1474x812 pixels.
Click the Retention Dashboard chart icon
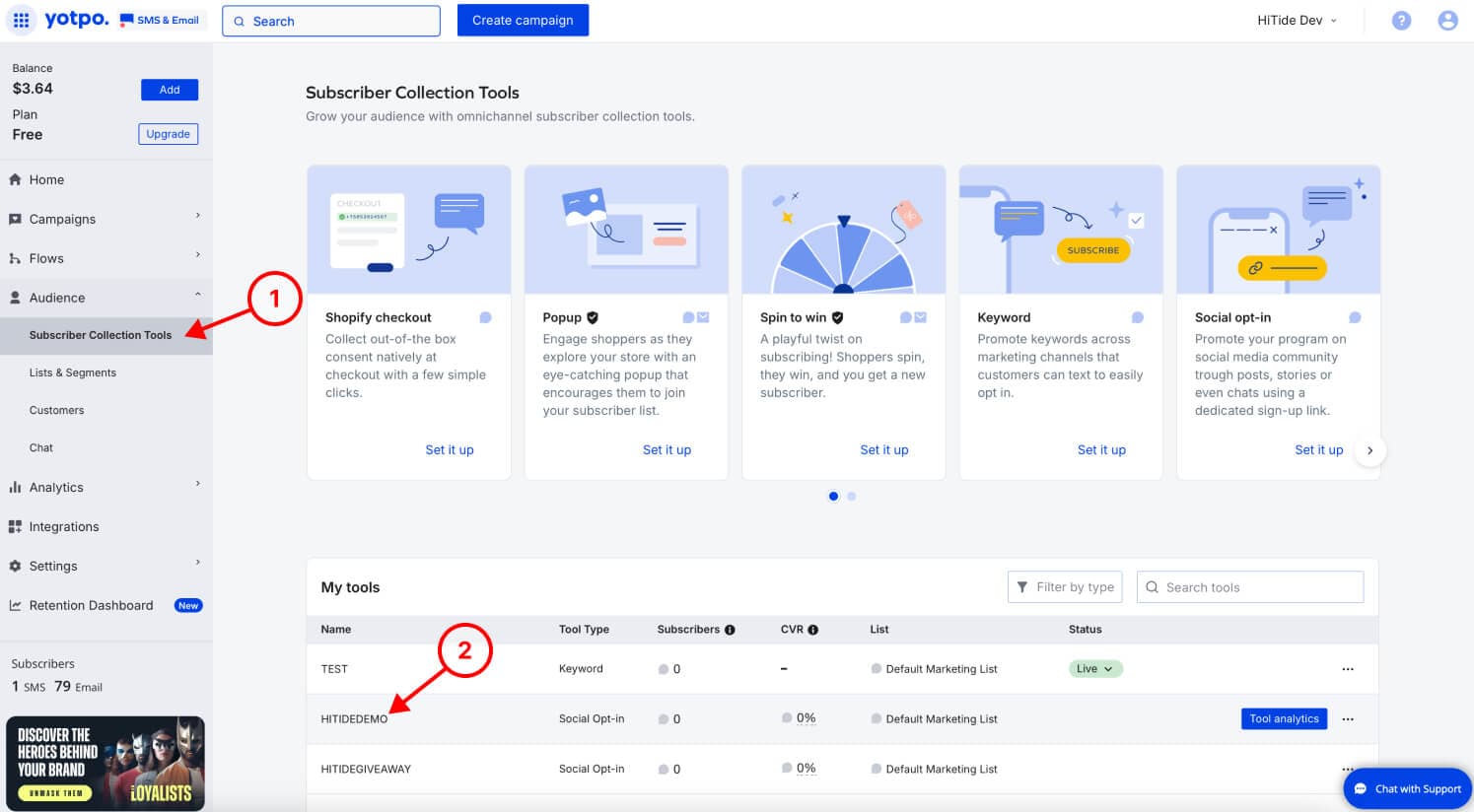pos(15,605)
